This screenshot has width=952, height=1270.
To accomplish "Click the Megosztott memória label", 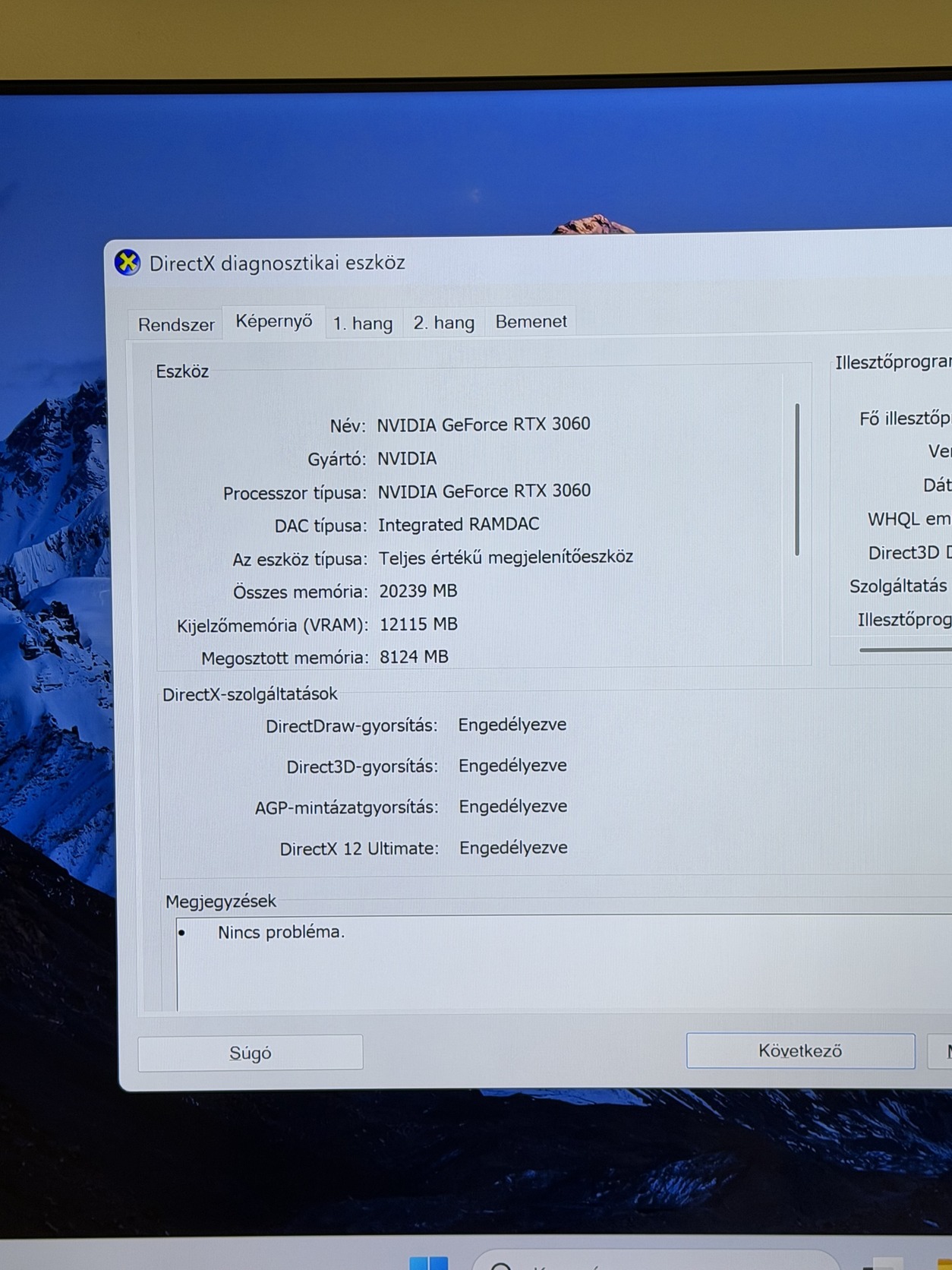I will (285, 658).
